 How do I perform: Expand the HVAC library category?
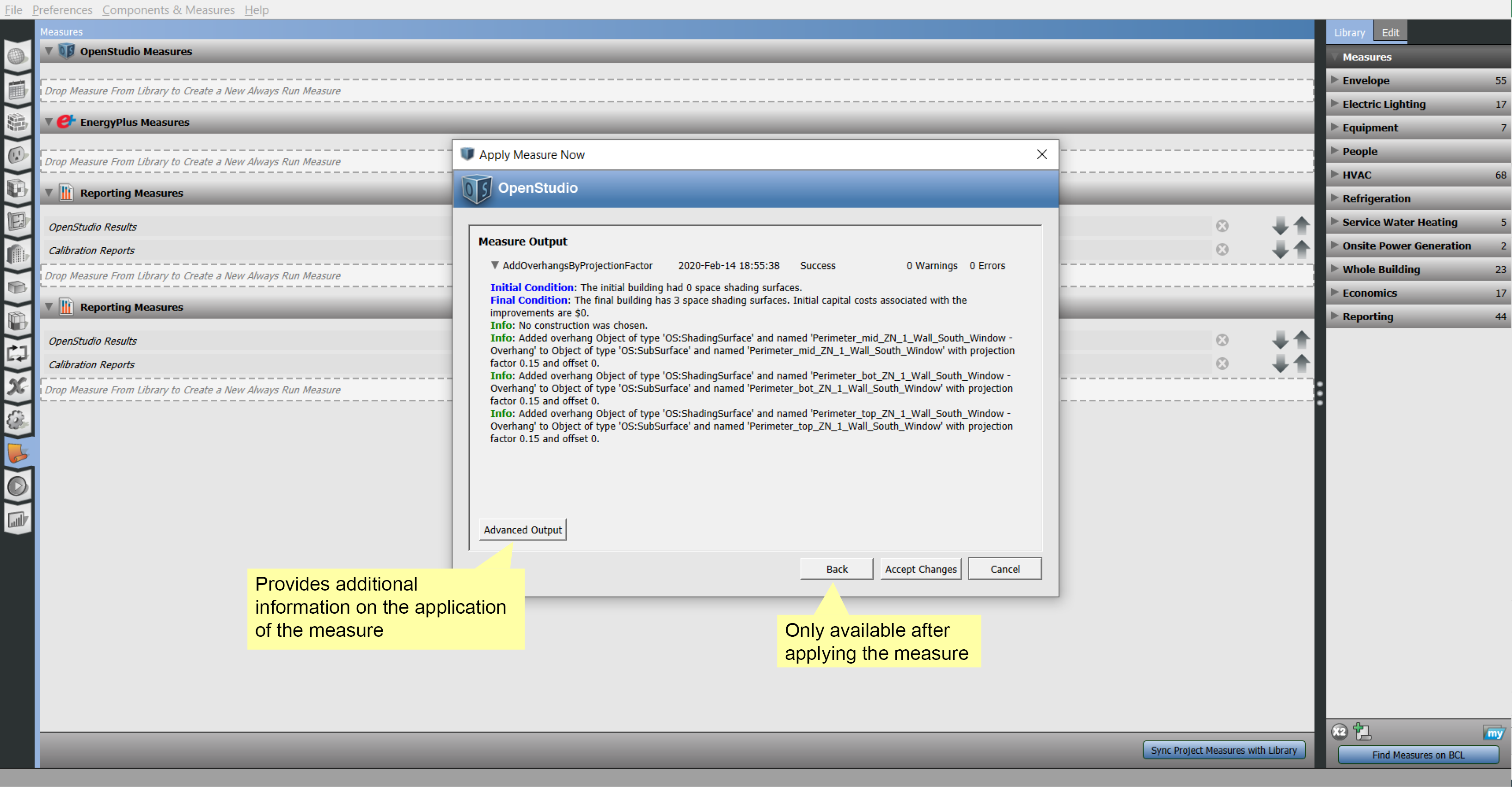pos(1335,174)
